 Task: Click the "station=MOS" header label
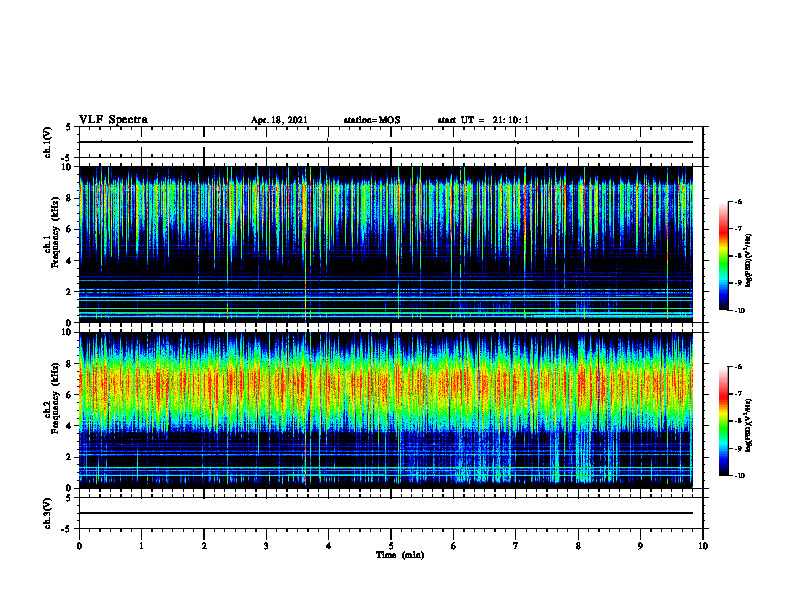(372, 120)
